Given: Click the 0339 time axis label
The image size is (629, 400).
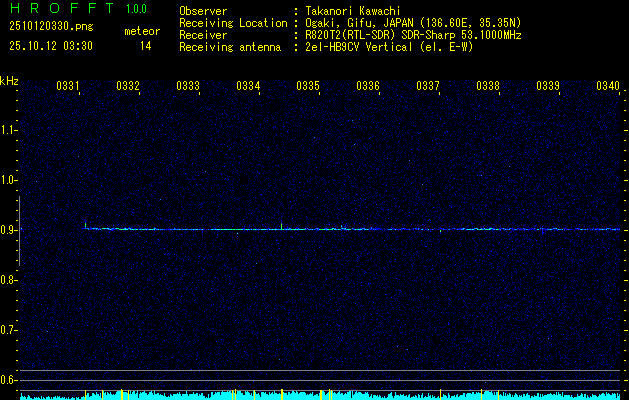Looking at the screenshot, I should pyautogui.click(x=548, y=85).
